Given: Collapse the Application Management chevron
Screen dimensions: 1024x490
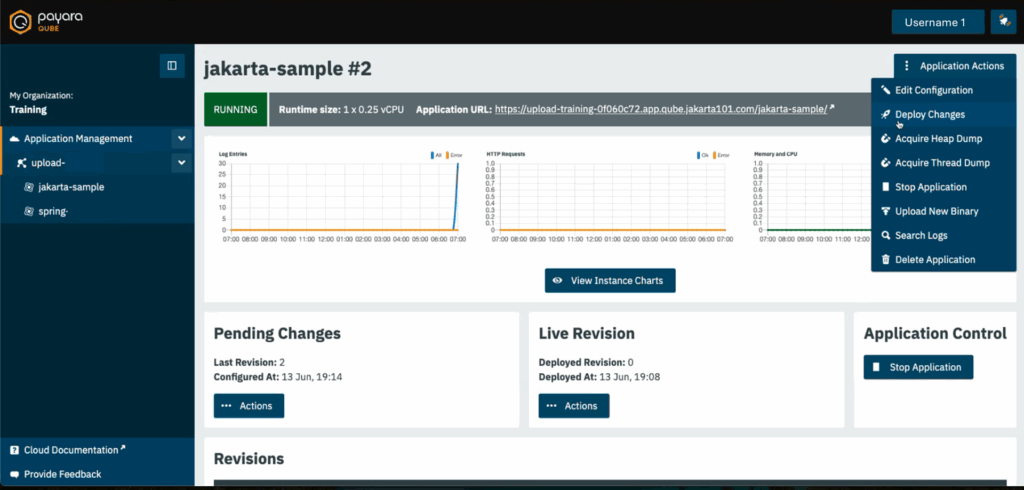Looking at the screenshot, I should (x=181, y=139).
